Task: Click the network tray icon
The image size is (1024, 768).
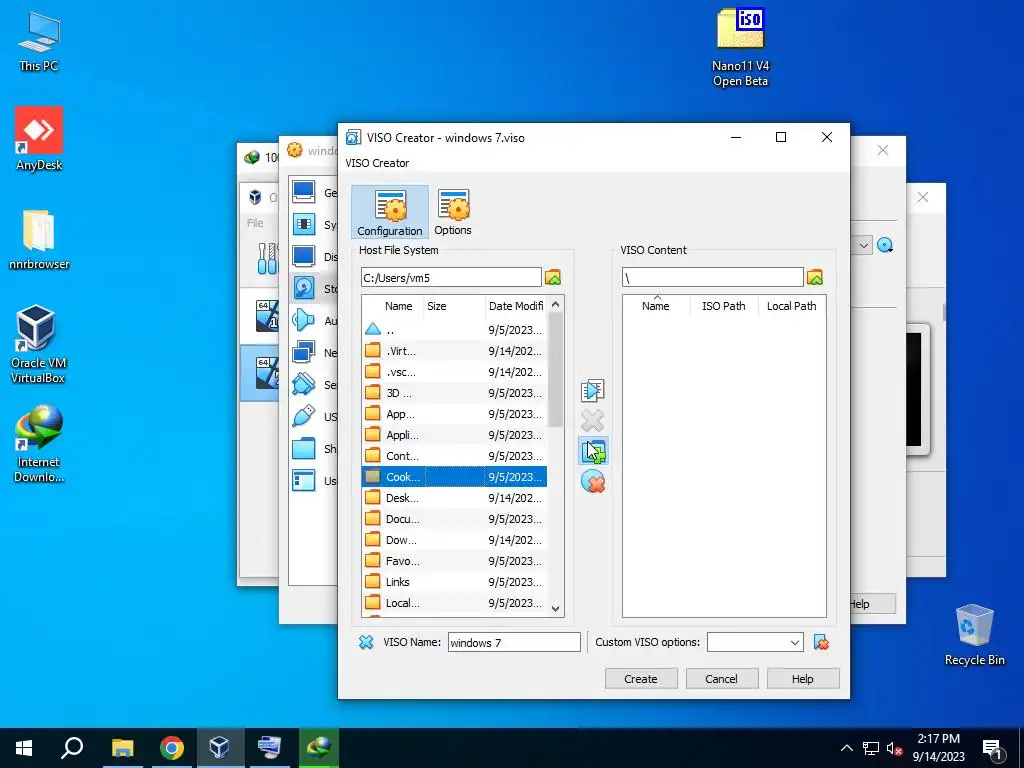Action: (871, 748)
